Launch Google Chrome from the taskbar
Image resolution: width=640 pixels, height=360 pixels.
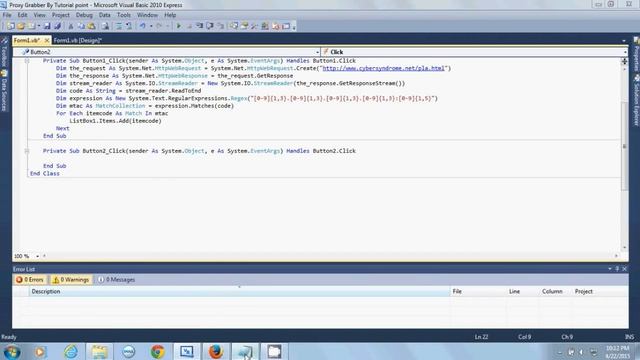[x=158, y=351]
